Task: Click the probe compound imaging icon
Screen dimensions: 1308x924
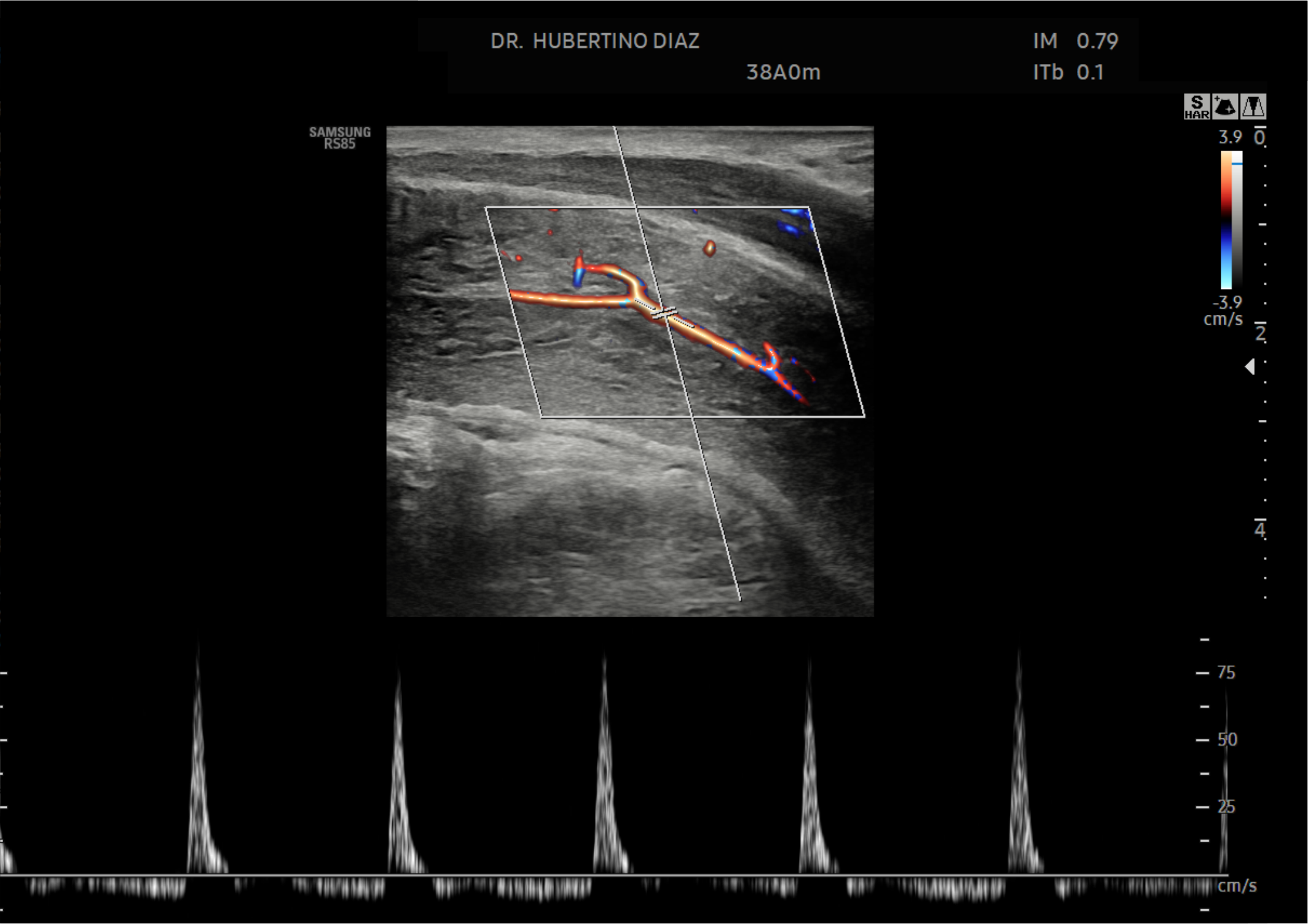Action: click(x=1224, y=106)
